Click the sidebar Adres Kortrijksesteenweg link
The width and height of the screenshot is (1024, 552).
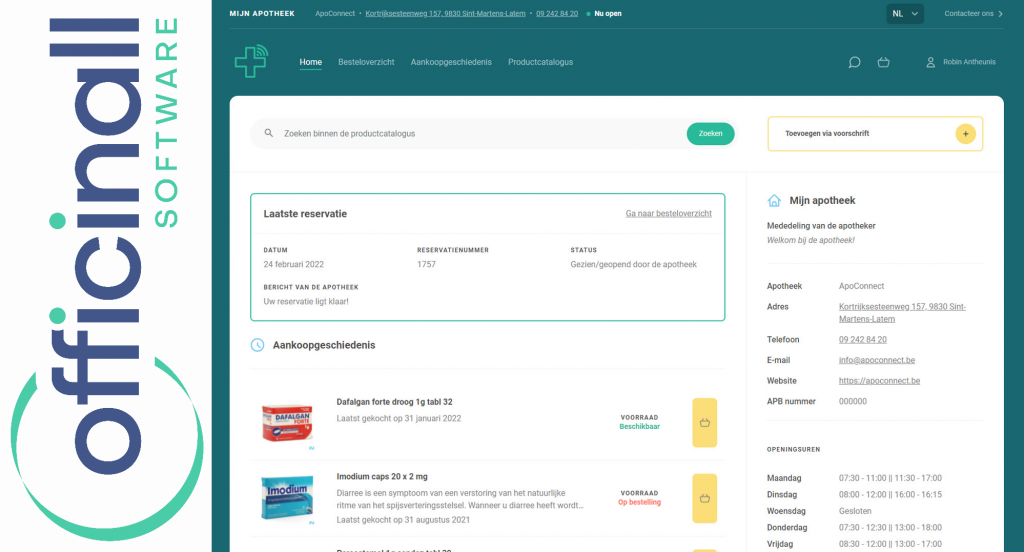903,313
